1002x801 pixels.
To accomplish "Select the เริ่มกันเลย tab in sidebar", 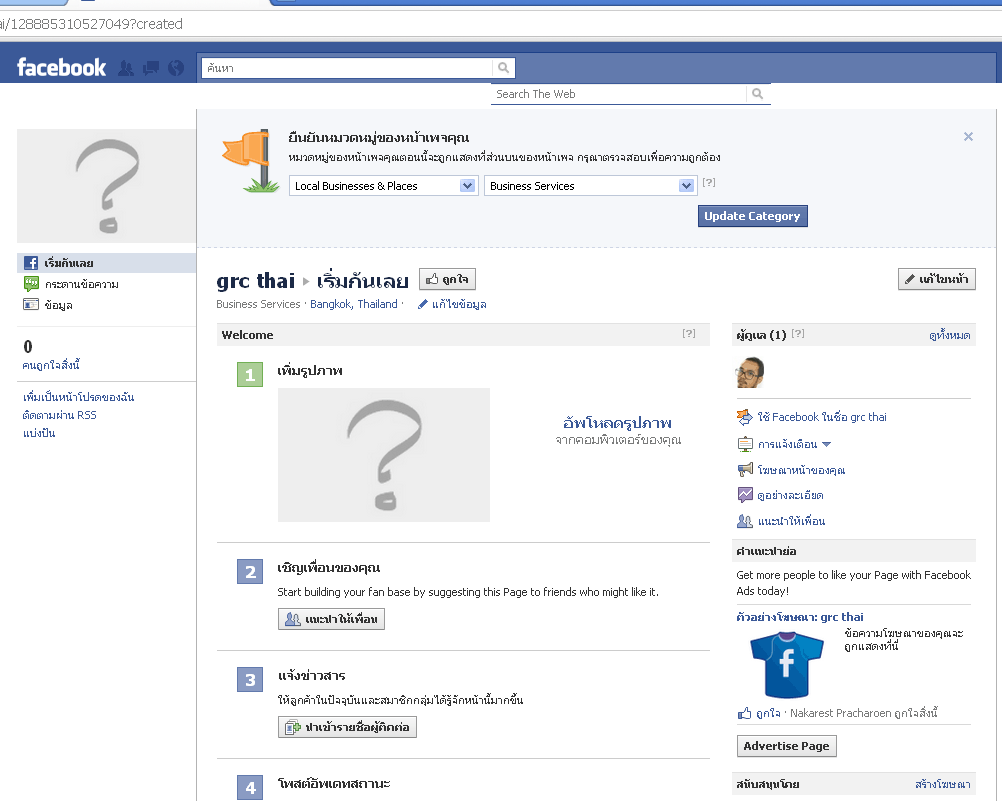I will point(107,263).
